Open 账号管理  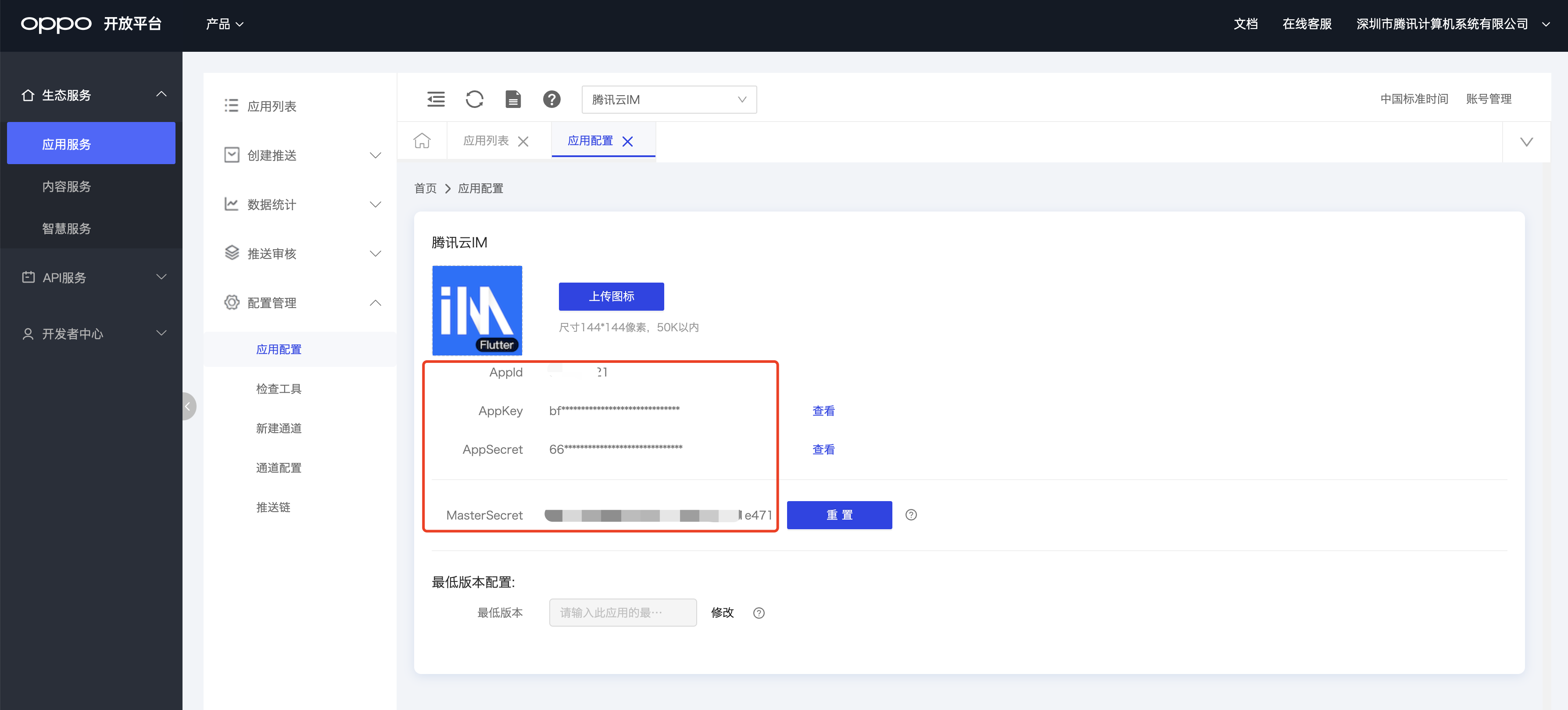(1489, 99)
